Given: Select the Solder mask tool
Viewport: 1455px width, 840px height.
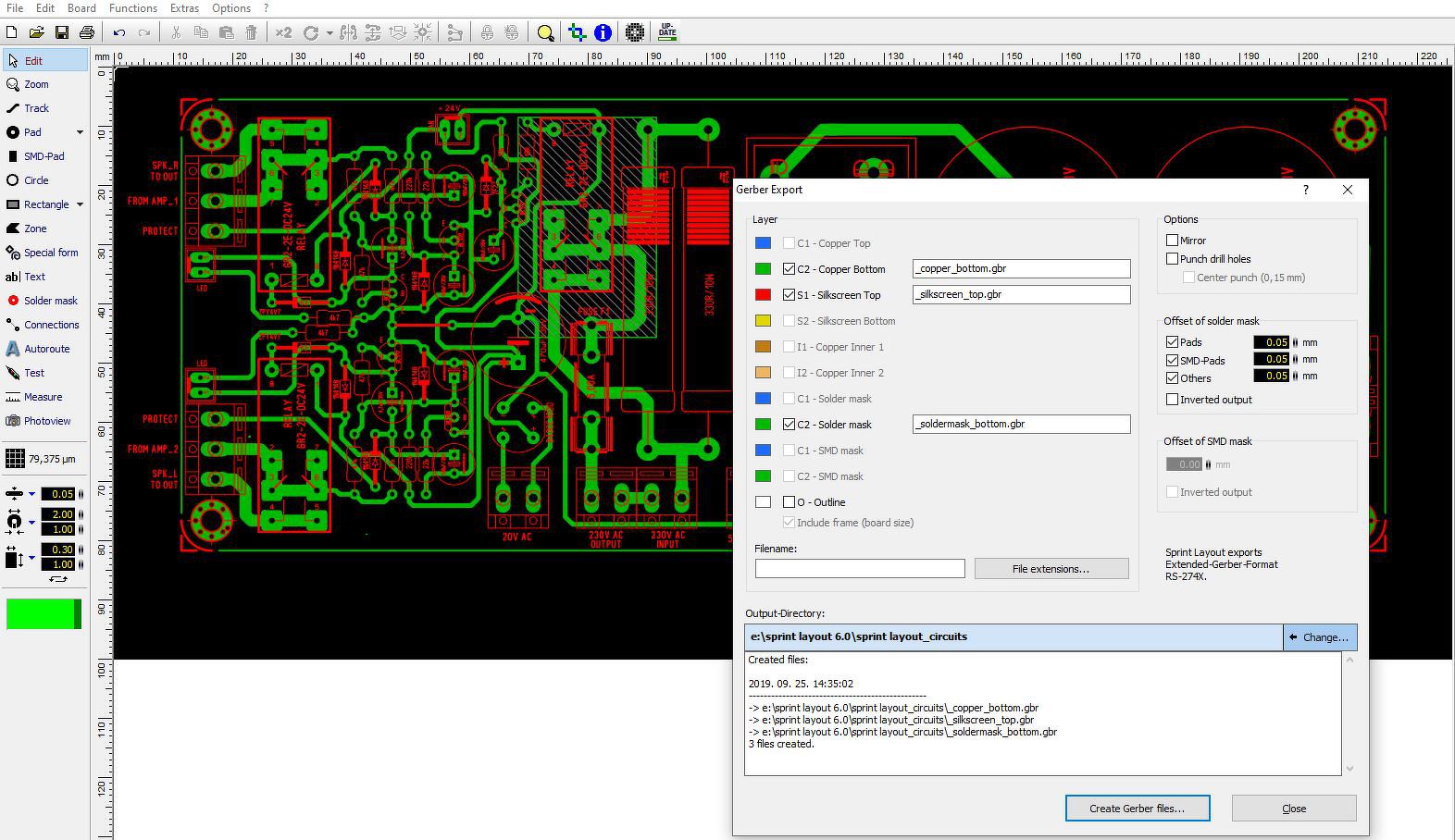Looking at the screenshot, I should tap(44, 301).
